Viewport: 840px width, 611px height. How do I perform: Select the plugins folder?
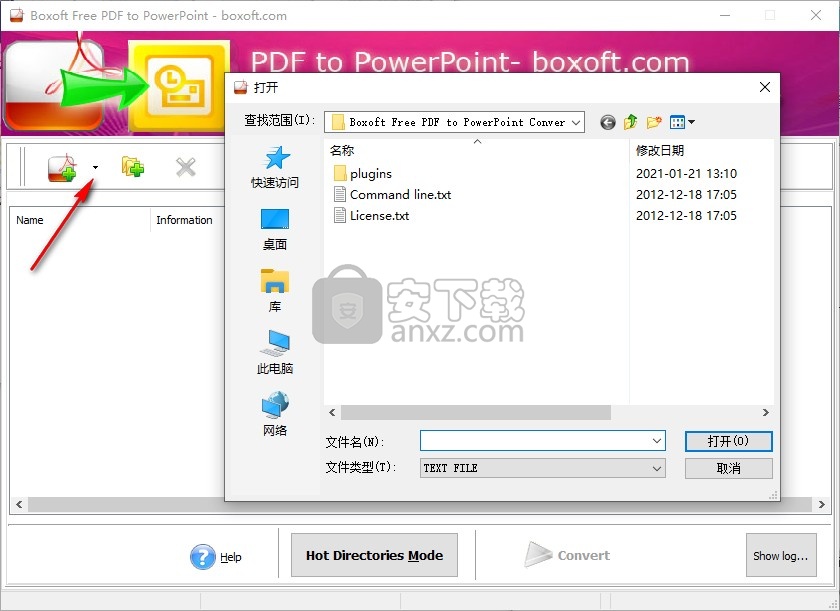[371, 174]
